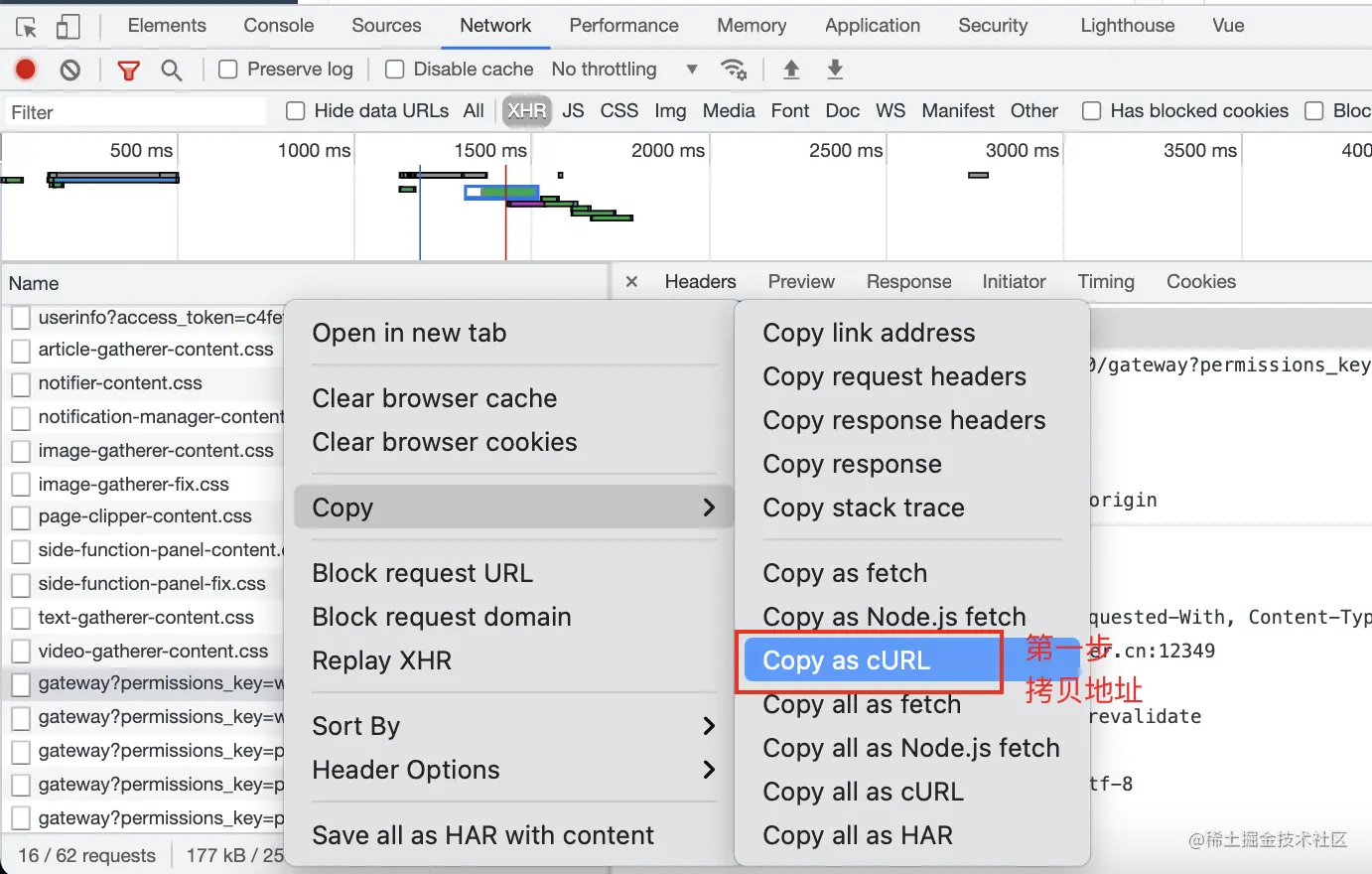Switch to the Elements tab
Image resolution: width=1372 pixels, height=874 pixels.
pyautogui.click(x=167, y=26)
